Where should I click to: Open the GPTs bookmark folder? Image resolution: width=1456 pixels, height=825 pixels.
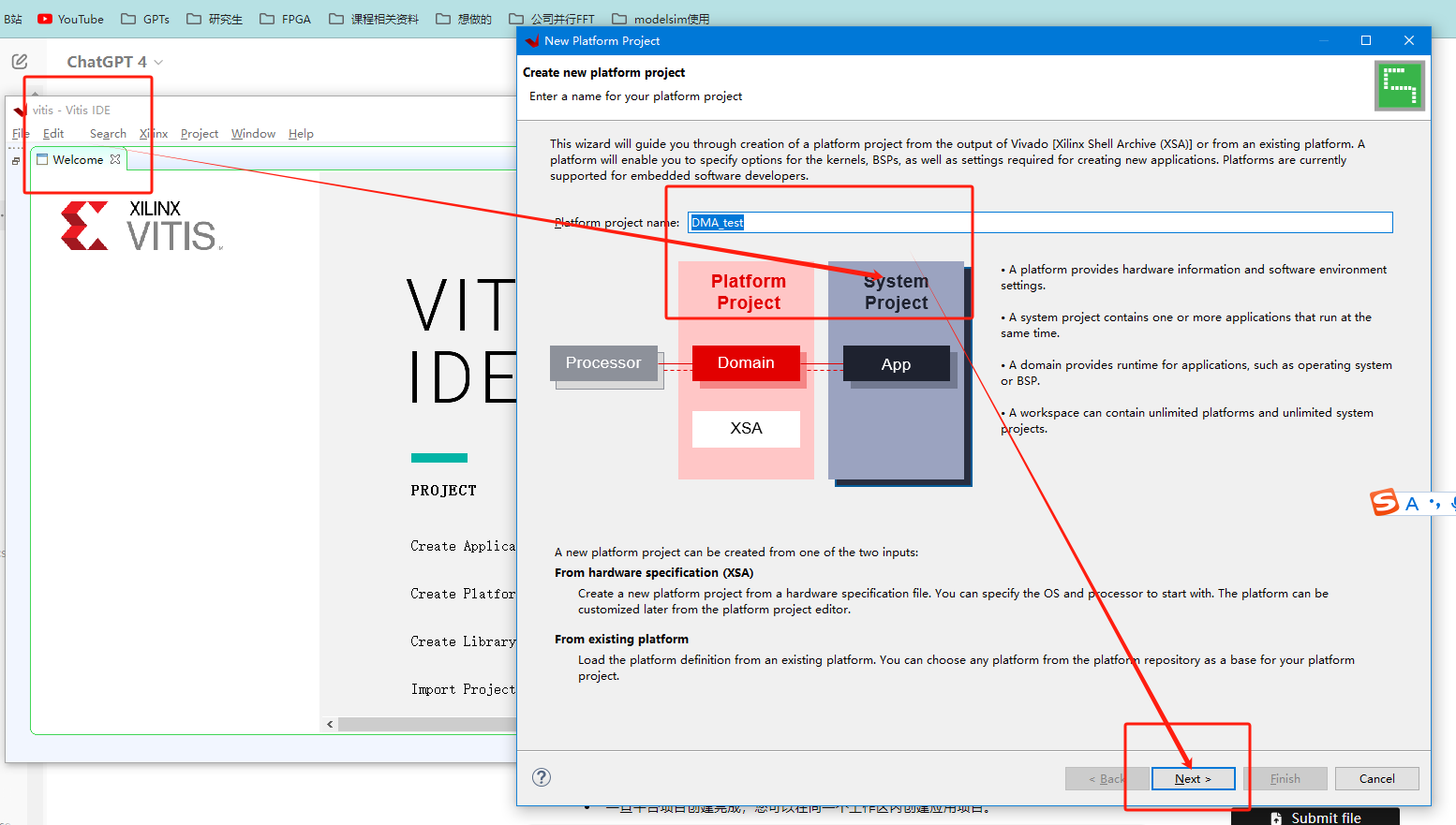click(145, 19)
